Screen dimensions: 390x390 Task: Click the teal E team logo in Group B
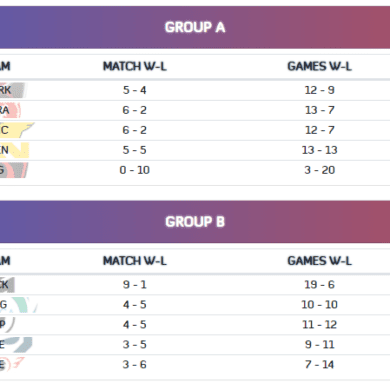click(x=16, y=345)
